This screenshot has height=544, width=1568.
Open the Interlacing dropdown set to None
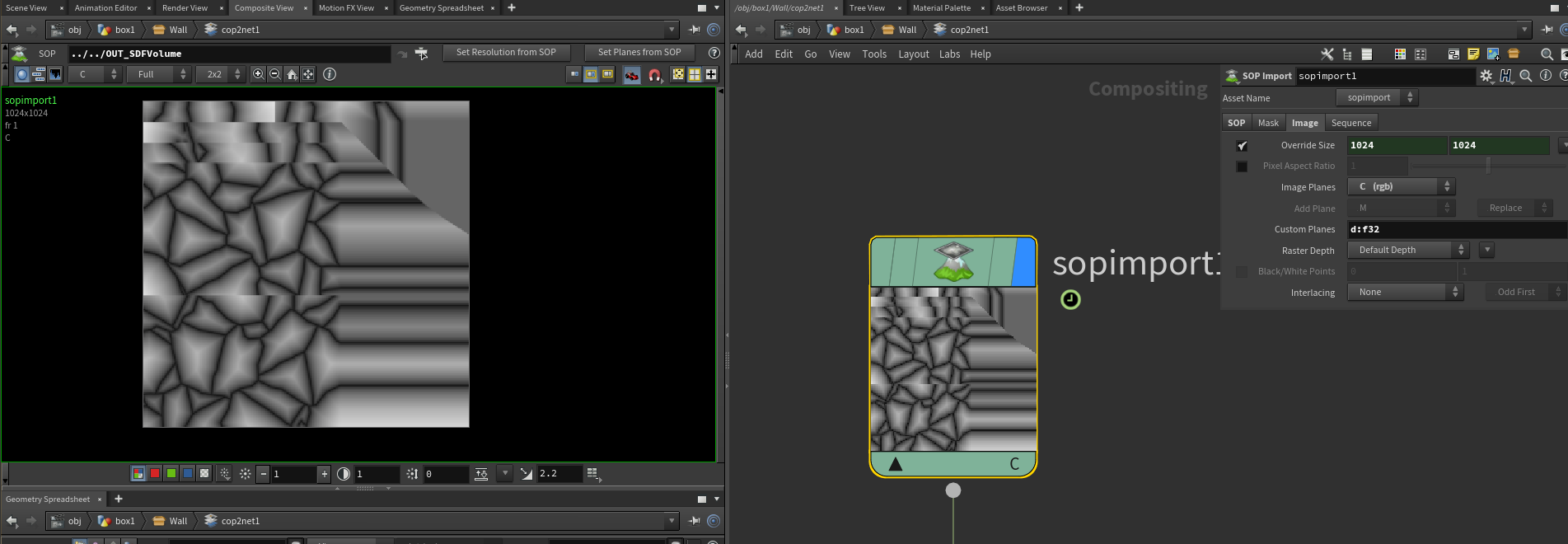click(x=1405, y=292)
